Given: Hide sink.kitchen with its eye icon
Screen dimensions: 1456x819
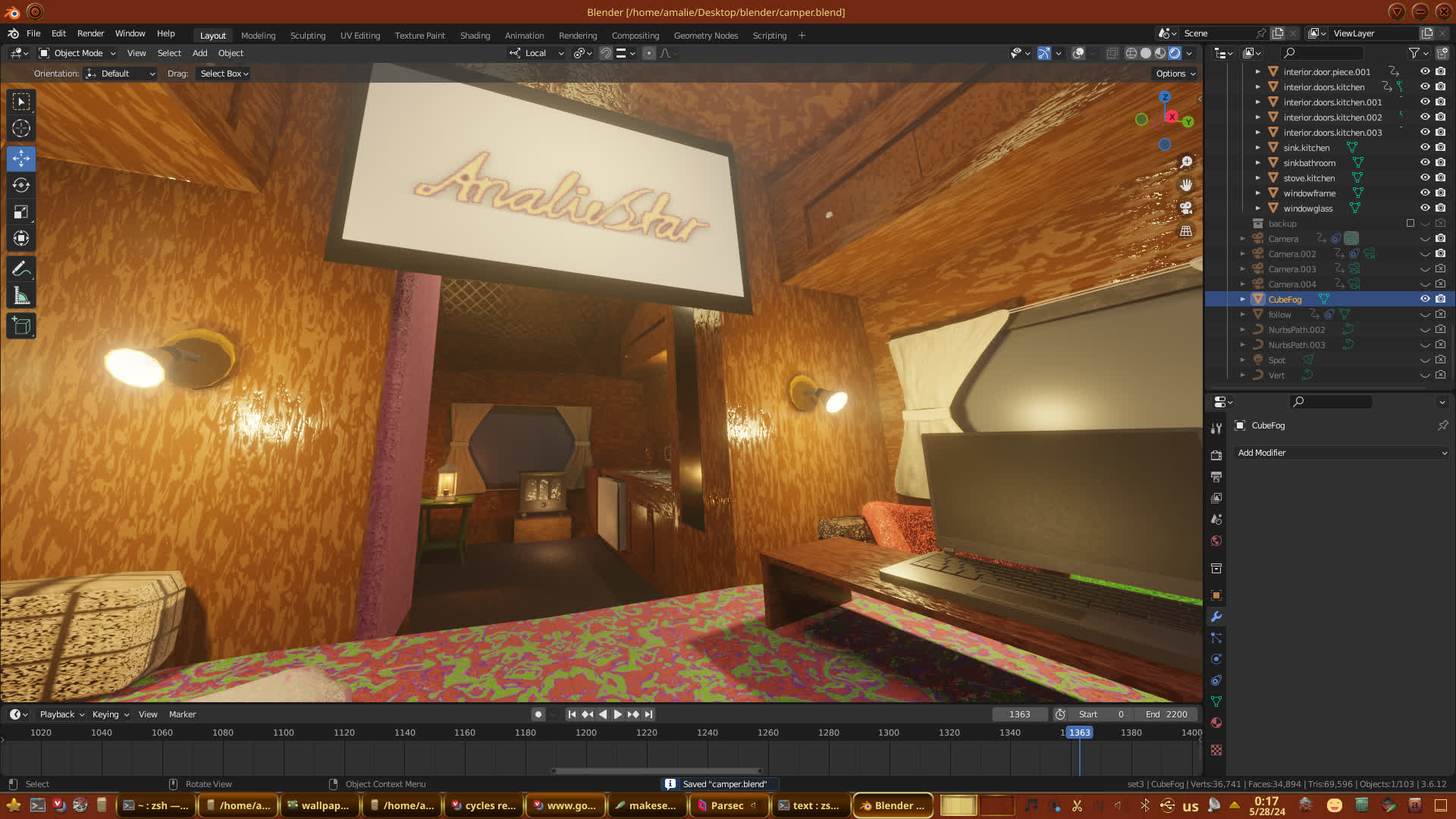Looking at the screenshot, I should (x=1425, y=147).
